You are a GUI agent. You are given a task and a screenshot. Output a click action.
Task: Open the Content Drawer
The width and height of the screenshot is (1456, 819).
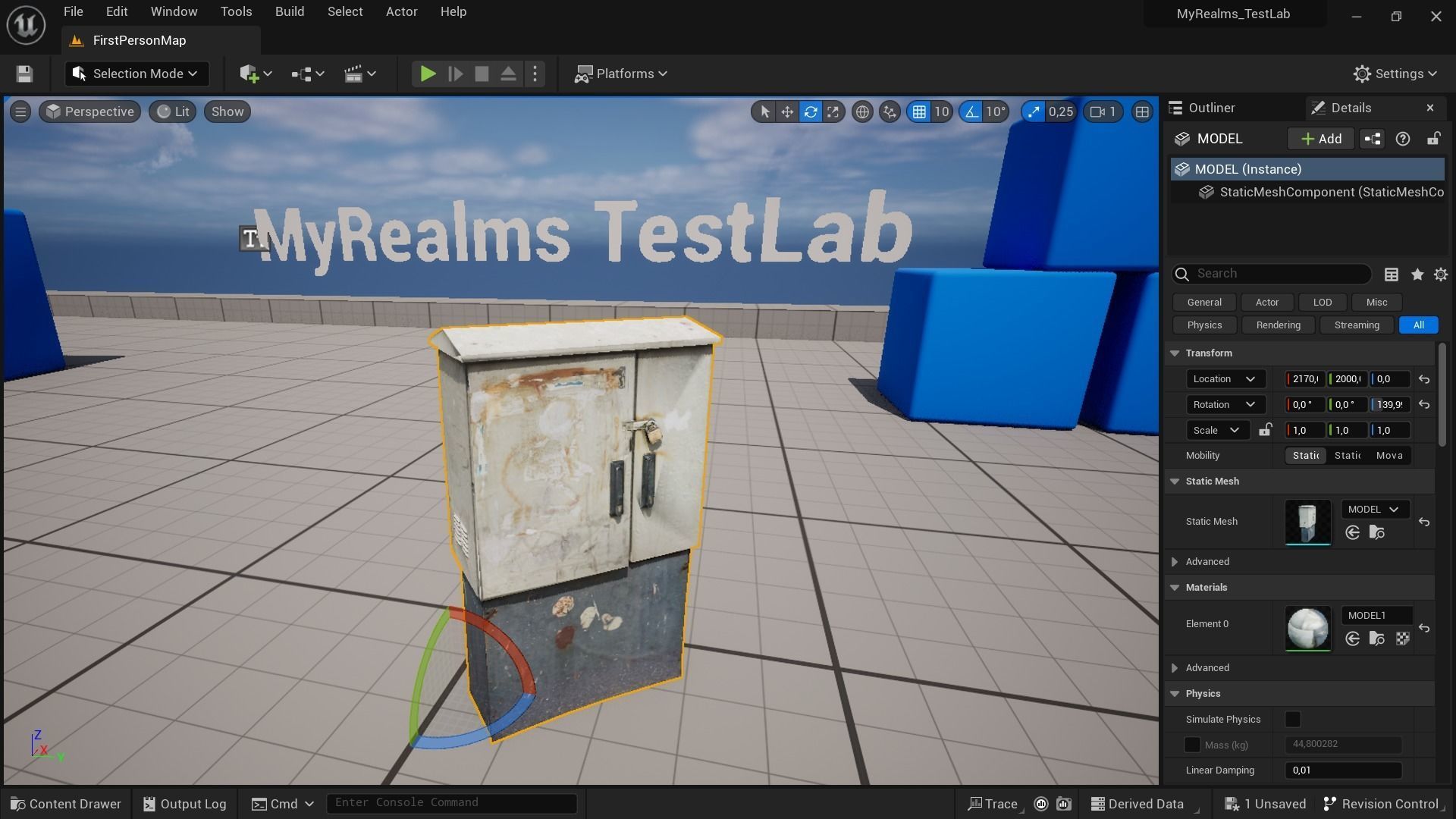click(66, 804)
